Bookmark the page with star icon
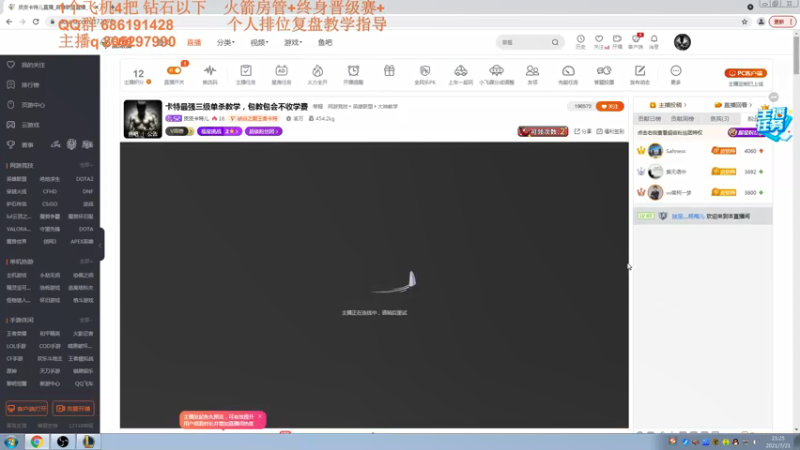The image size is (800, 450). pyautogui.click(x=744, y=21)
